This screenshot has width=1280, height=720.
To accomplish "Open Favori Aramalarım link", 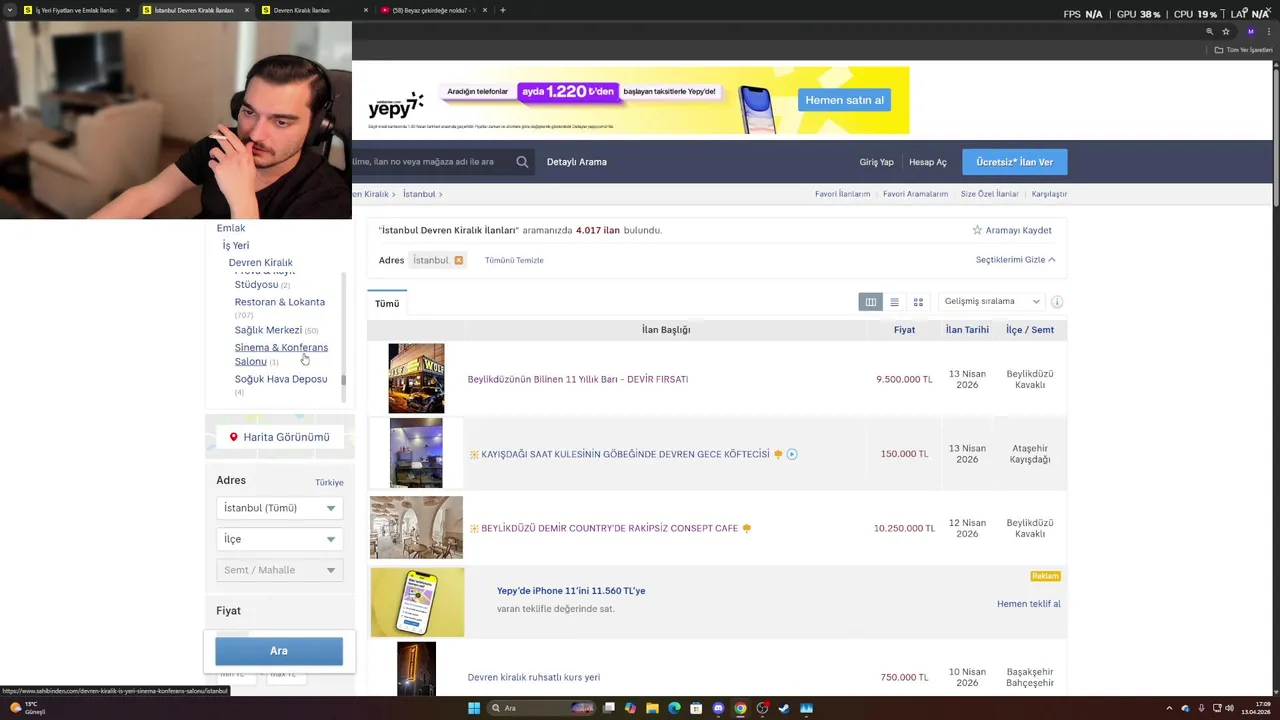I will coord(915,194).
